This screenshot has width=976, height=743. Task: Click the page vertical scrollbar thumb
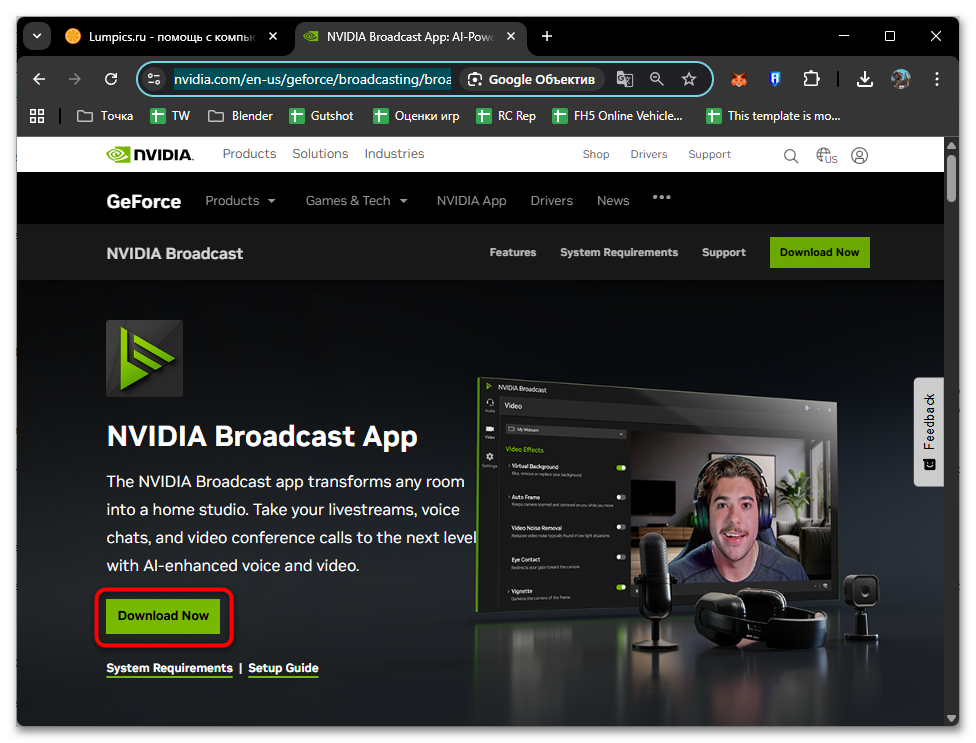(951, 179)
